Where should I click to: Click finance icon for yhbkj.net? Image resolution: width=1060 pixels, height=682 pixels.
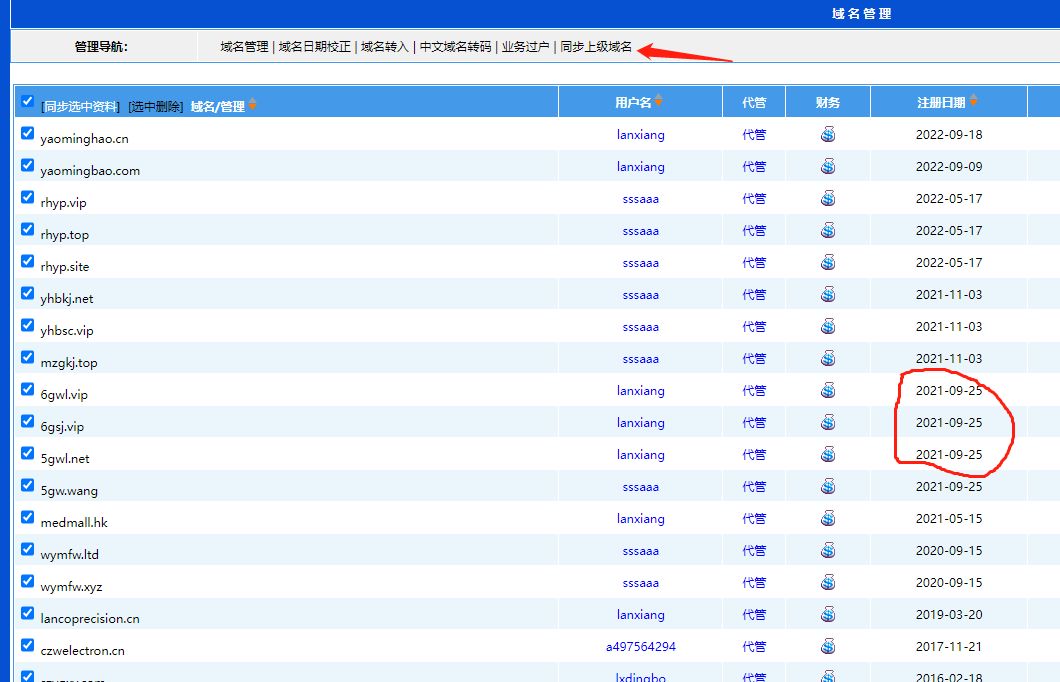(x=828, y=294)
